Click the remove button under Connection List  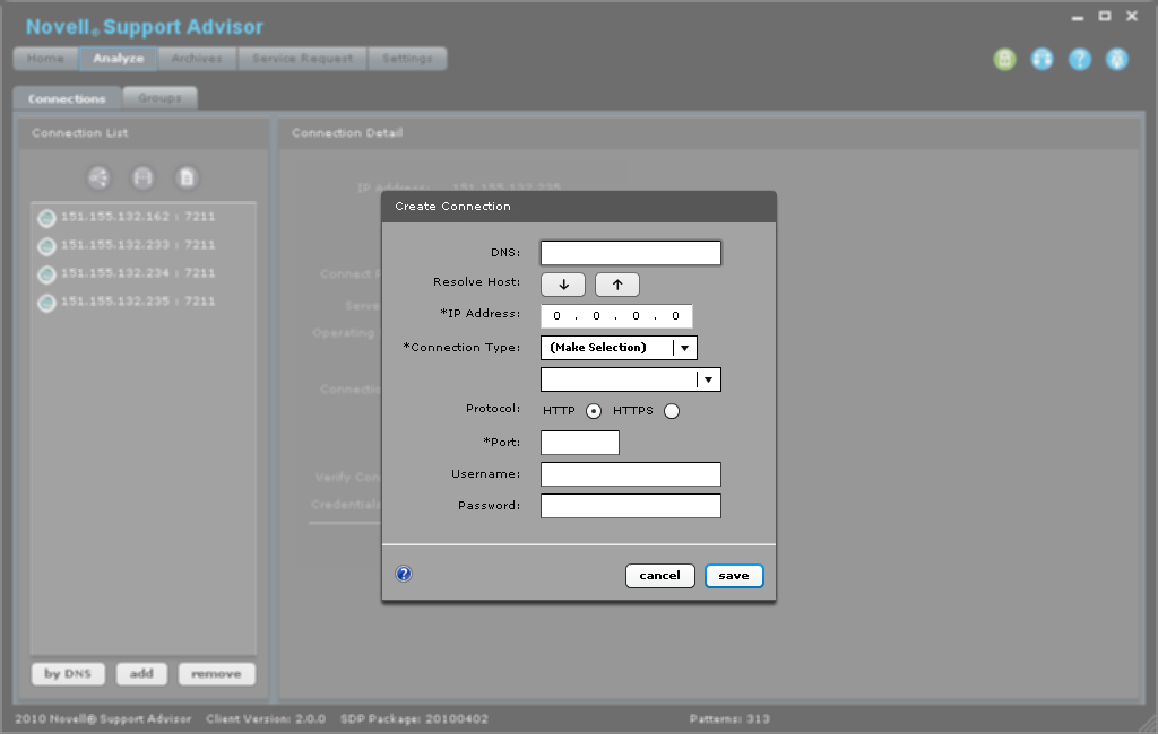[x=216, y=674]
